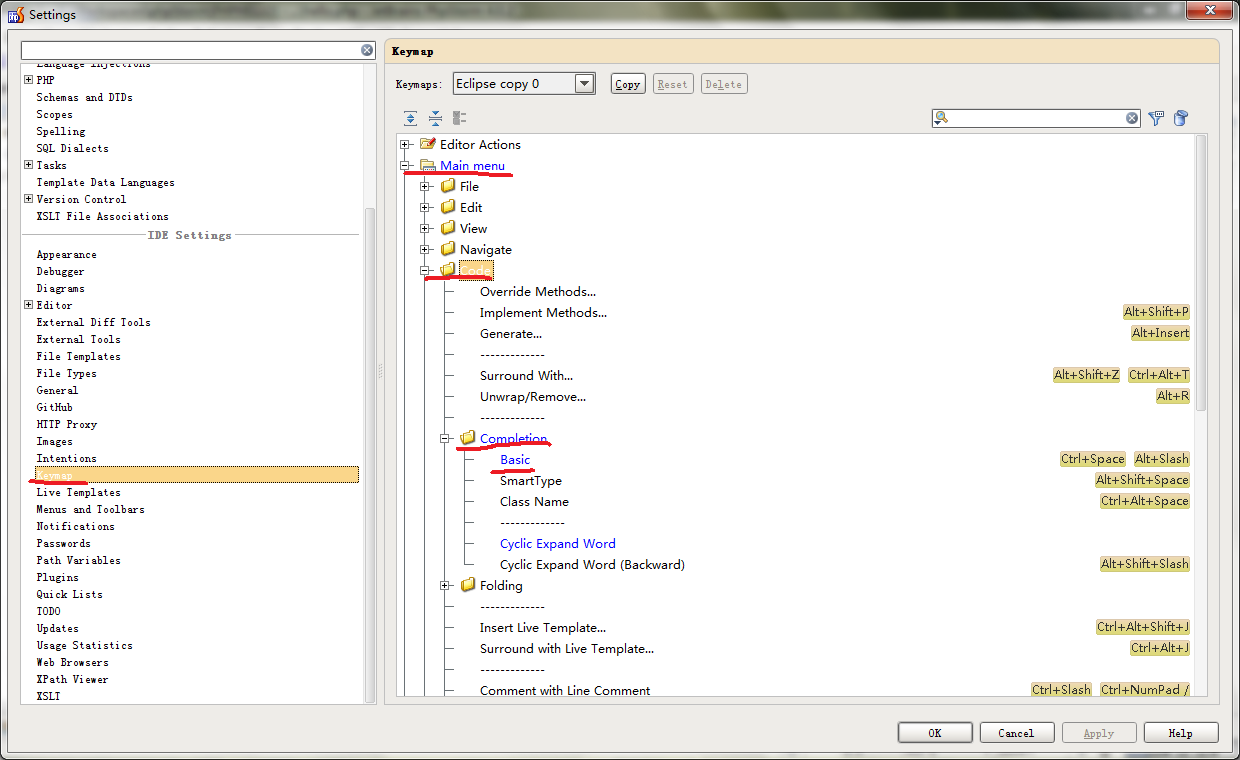Screen dimensions: 1240x760
Task: Open the Plugins settings page
Action: click(x=57, y=577)
